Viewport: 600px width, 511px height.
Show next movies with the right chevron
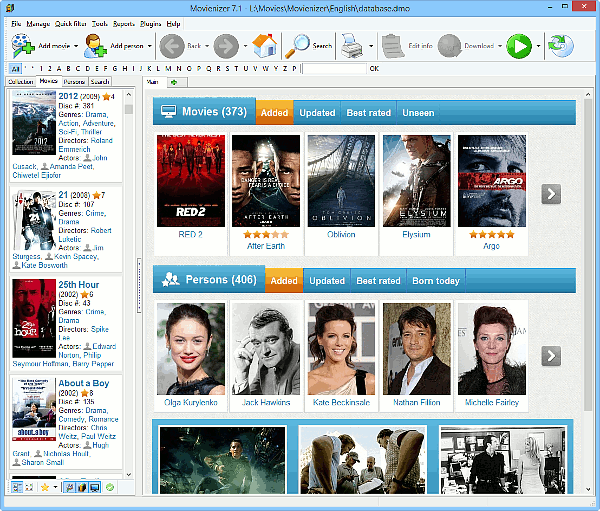tap(551, 194)
